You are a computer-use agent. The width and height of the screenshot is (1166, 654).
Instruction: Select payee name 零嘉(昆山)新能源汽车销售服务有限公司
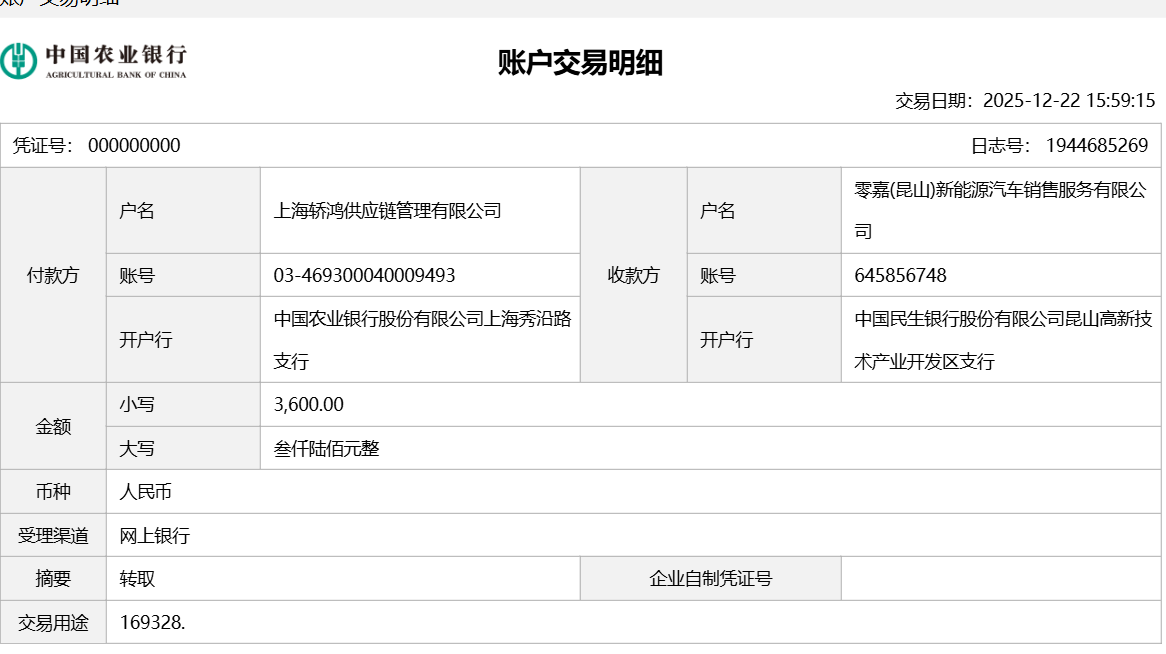(1000, 211)
